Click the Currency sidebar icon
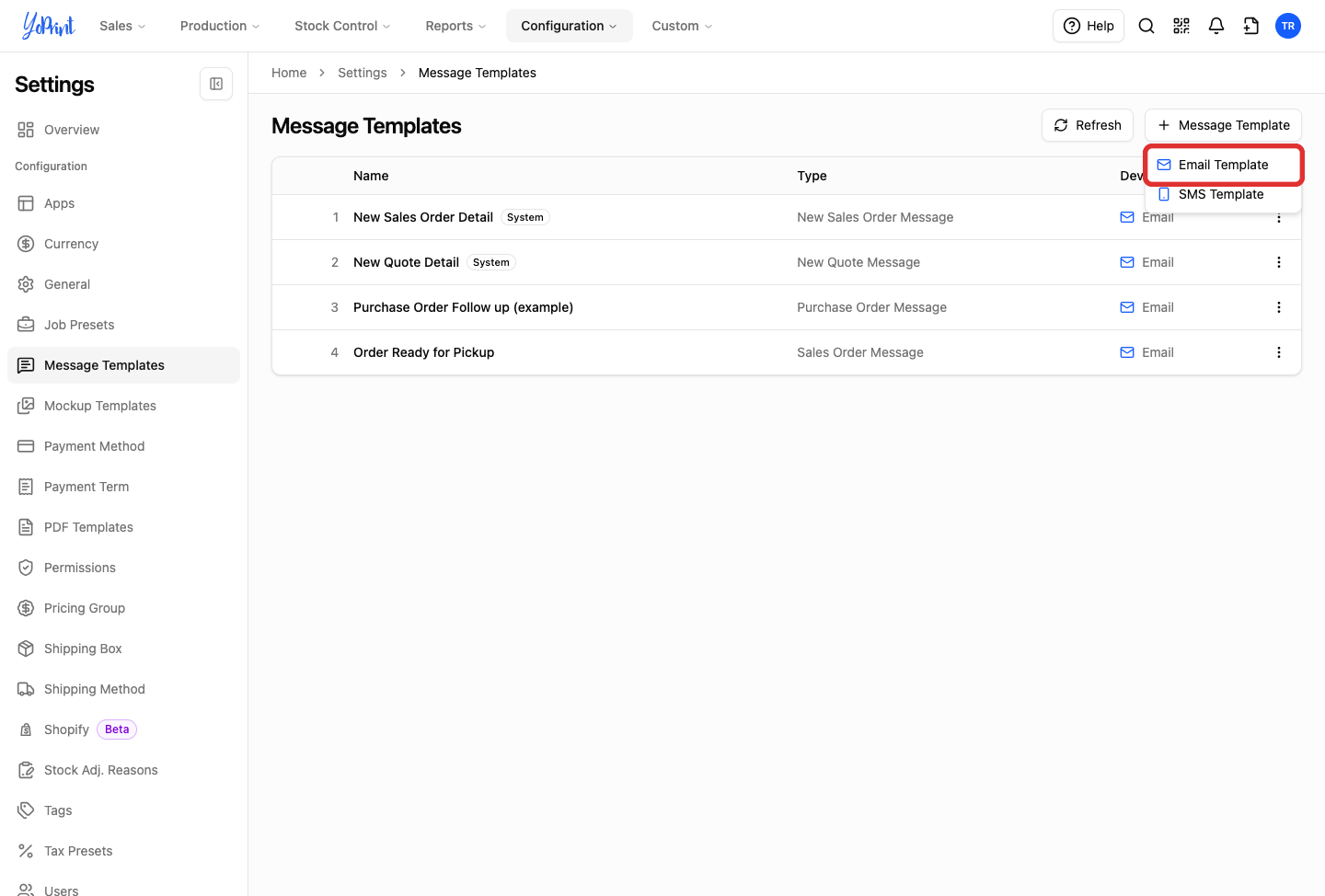The height and width of the screenshot is (896, 1325). (26, 244)
